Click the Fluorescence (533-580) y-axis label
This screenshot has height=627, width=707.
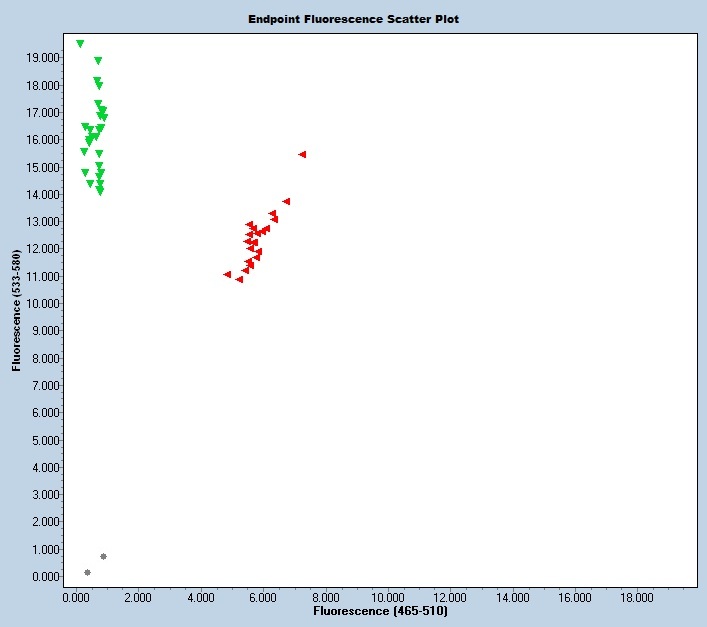coord(17,311)
